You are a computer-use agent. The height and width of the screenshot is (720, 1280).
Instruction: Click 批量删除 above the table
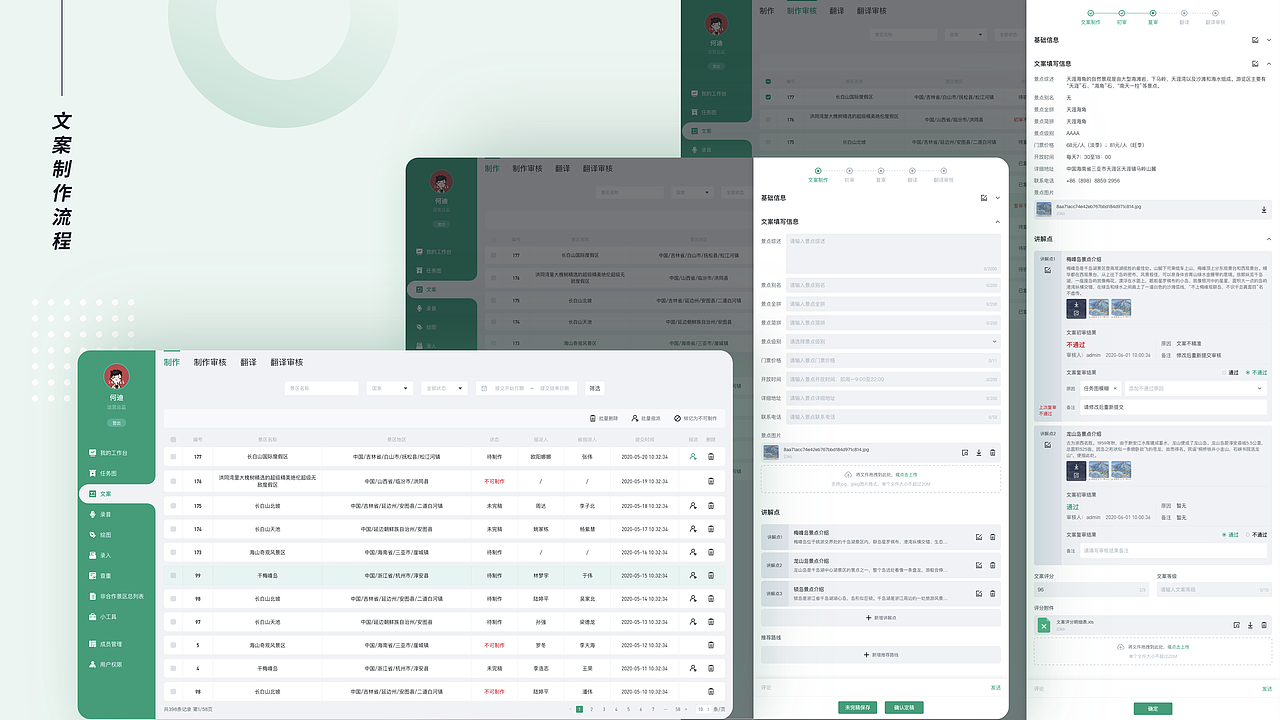pos(604,418)
